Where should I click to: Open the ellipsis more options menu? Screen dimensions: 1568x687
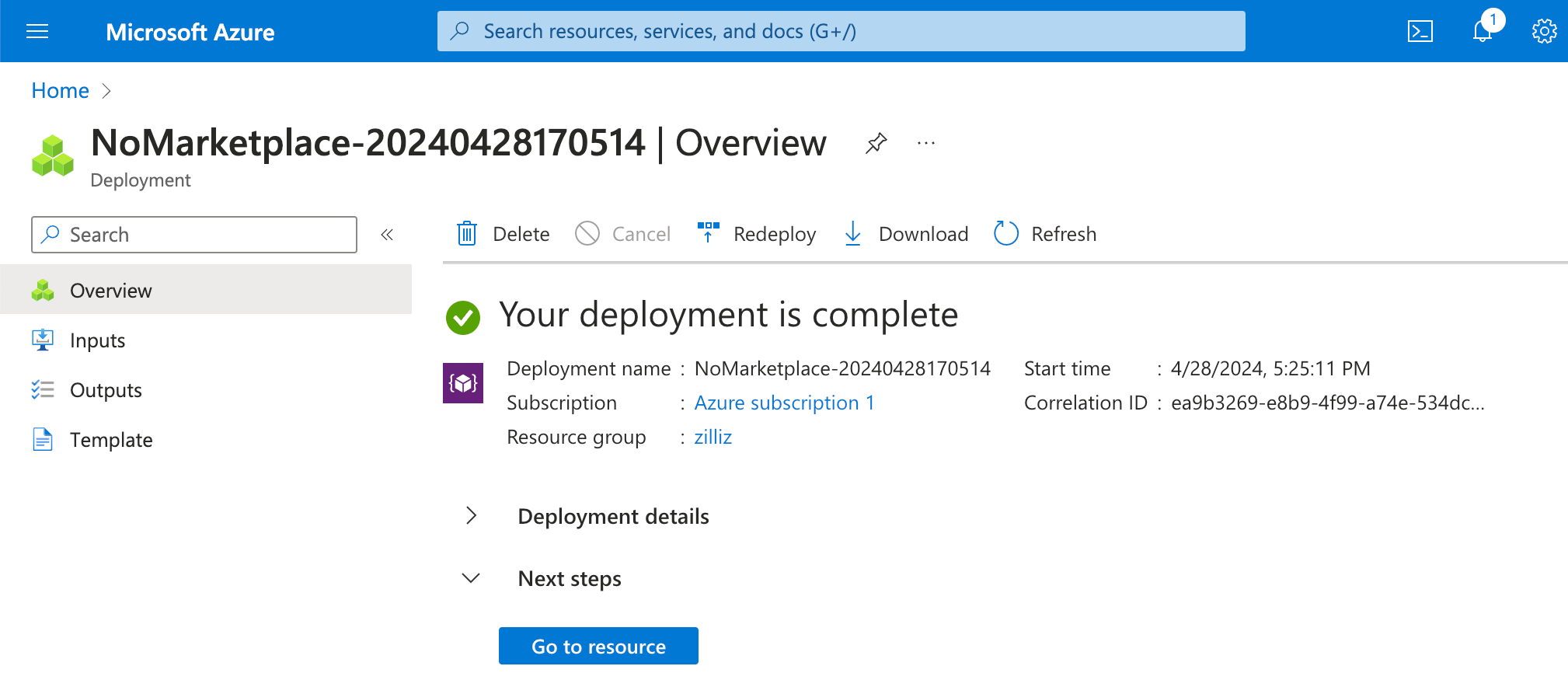point(925,143)
